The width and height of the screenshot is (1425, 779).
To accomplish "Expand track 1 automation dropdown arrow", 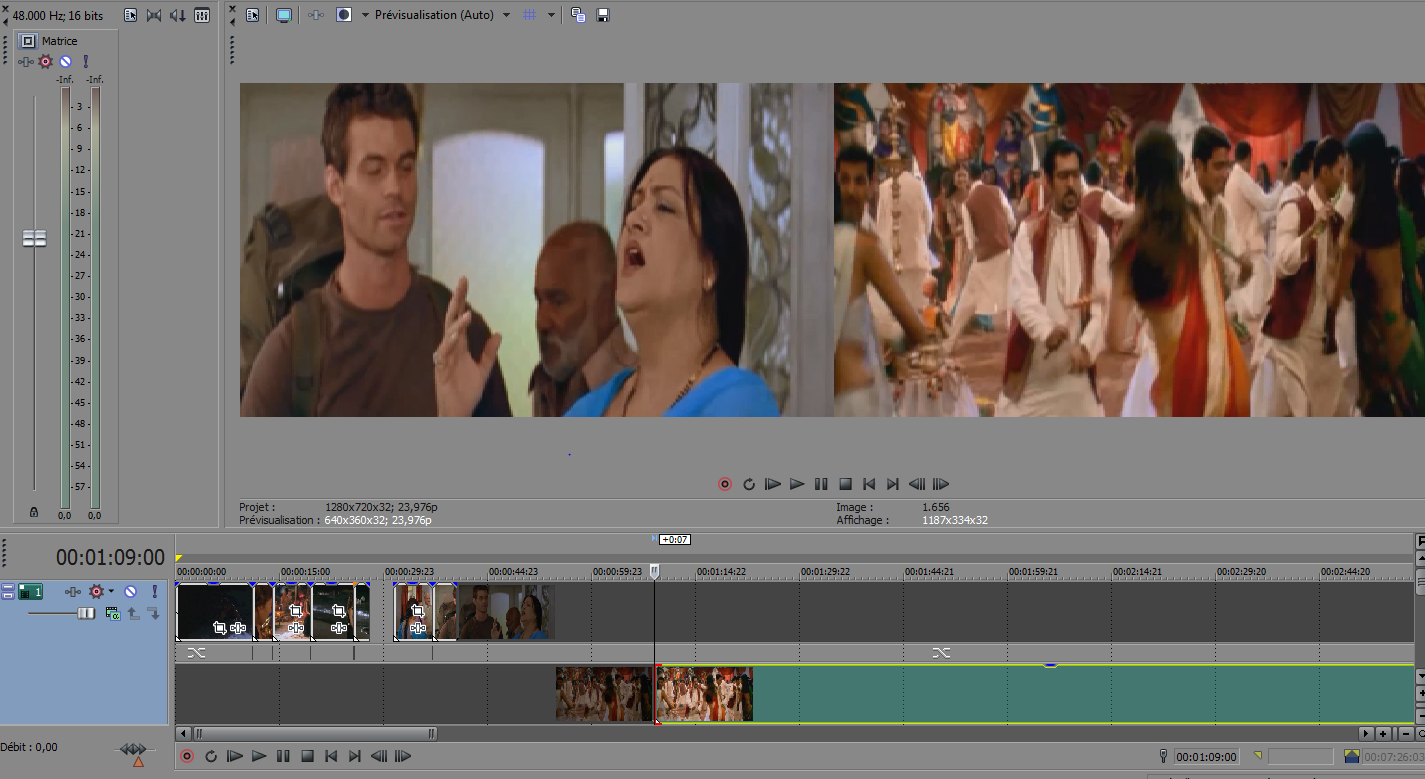I will (x=111, y=592).
